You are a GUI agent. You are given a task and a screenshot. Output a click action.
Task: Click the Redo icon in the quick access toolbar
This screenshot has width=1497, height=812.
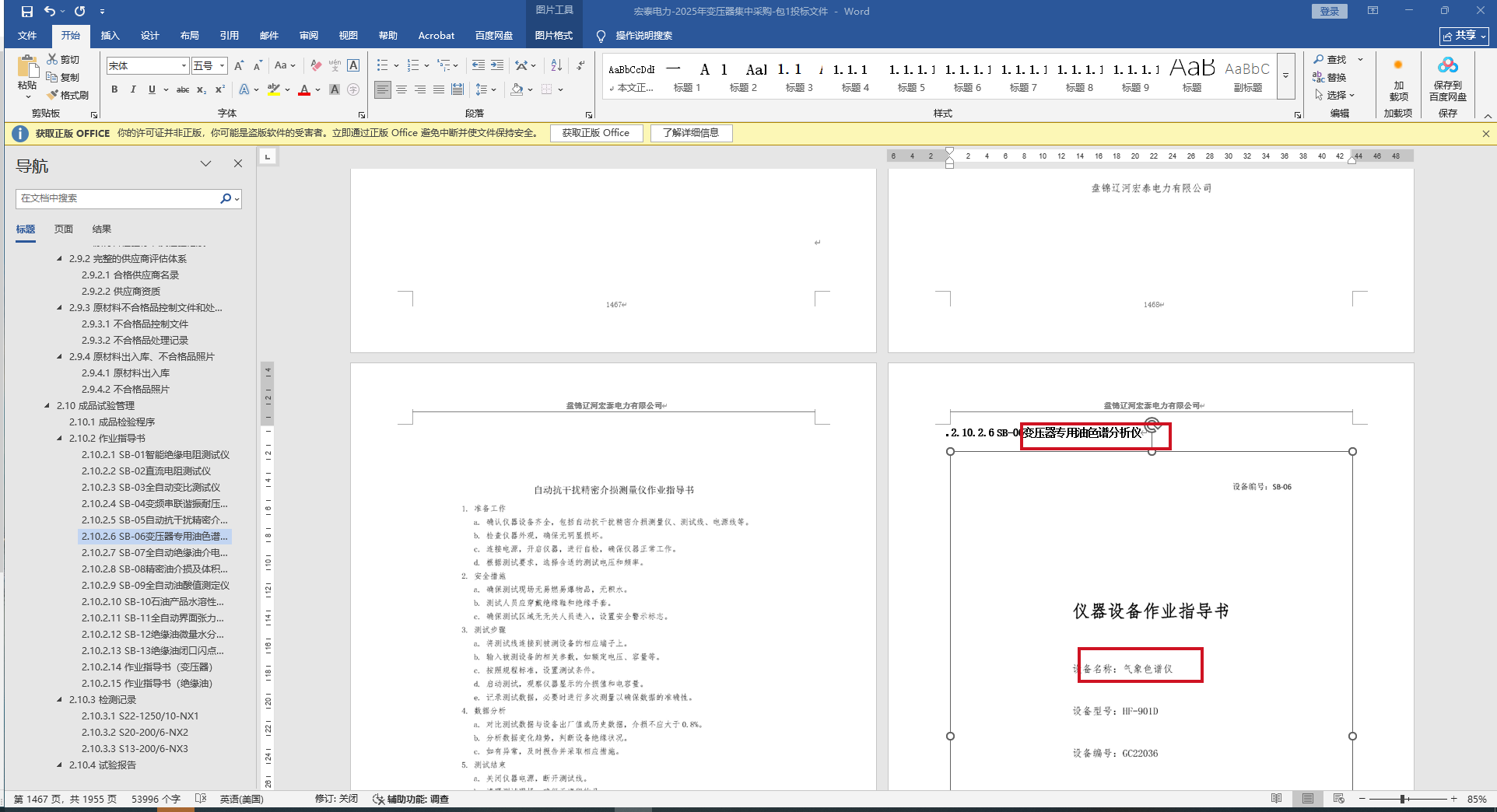(80, 12)
